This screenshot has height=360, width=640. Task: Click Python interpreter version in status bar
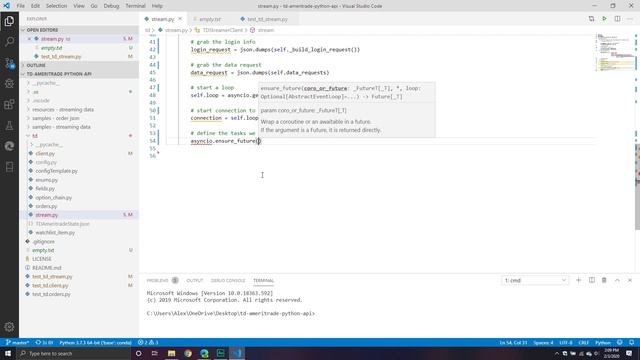96,342
